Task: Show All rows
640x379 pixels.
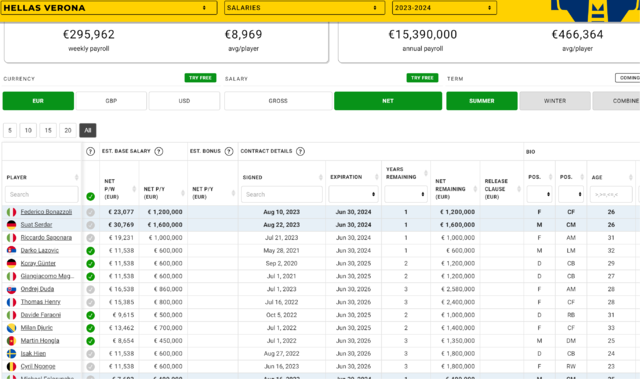Action: 88,131
